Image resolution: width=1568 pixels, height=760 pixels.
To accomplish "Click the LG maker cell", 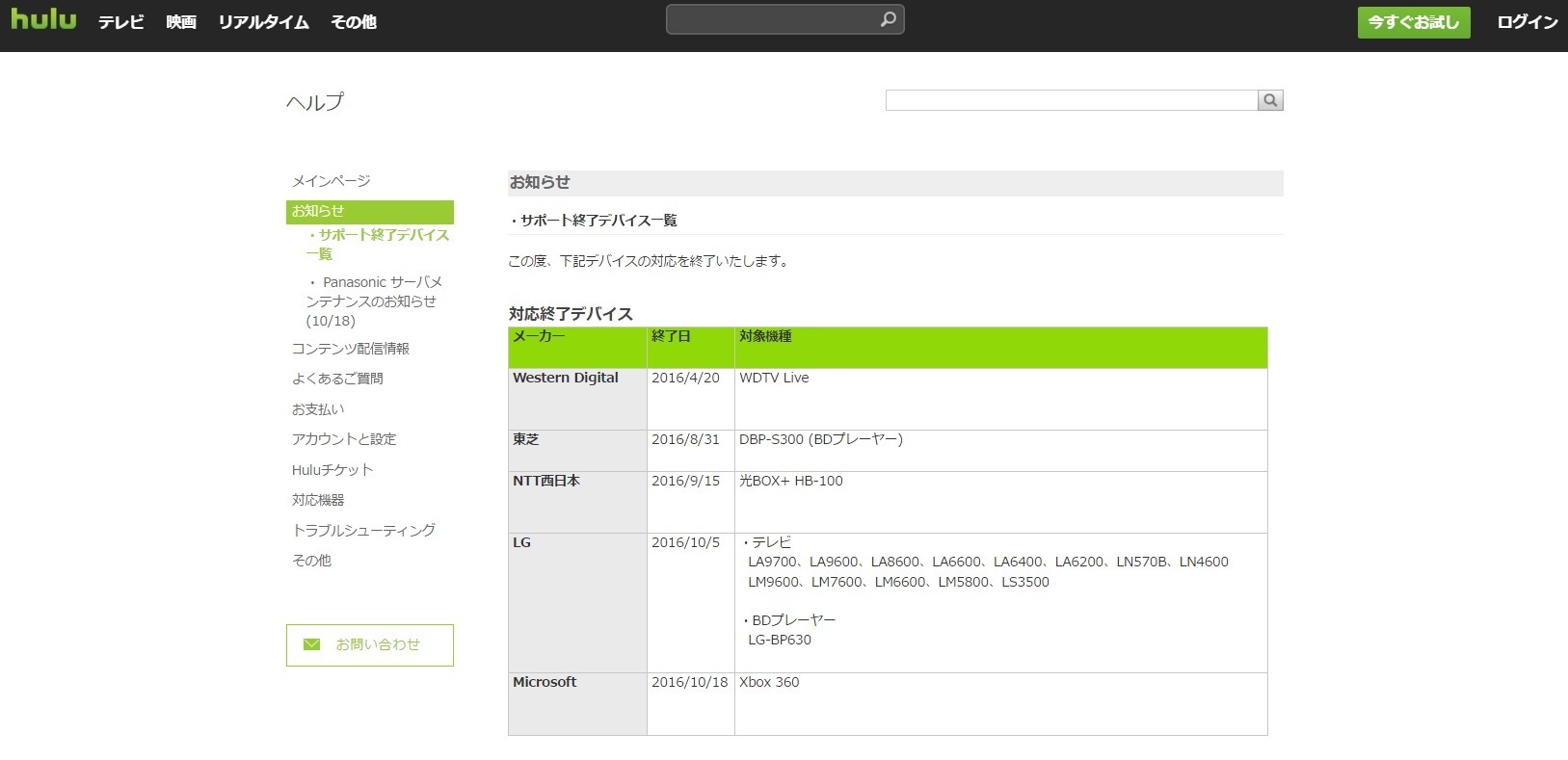I will pyautogui.click(x=577, y=603).
